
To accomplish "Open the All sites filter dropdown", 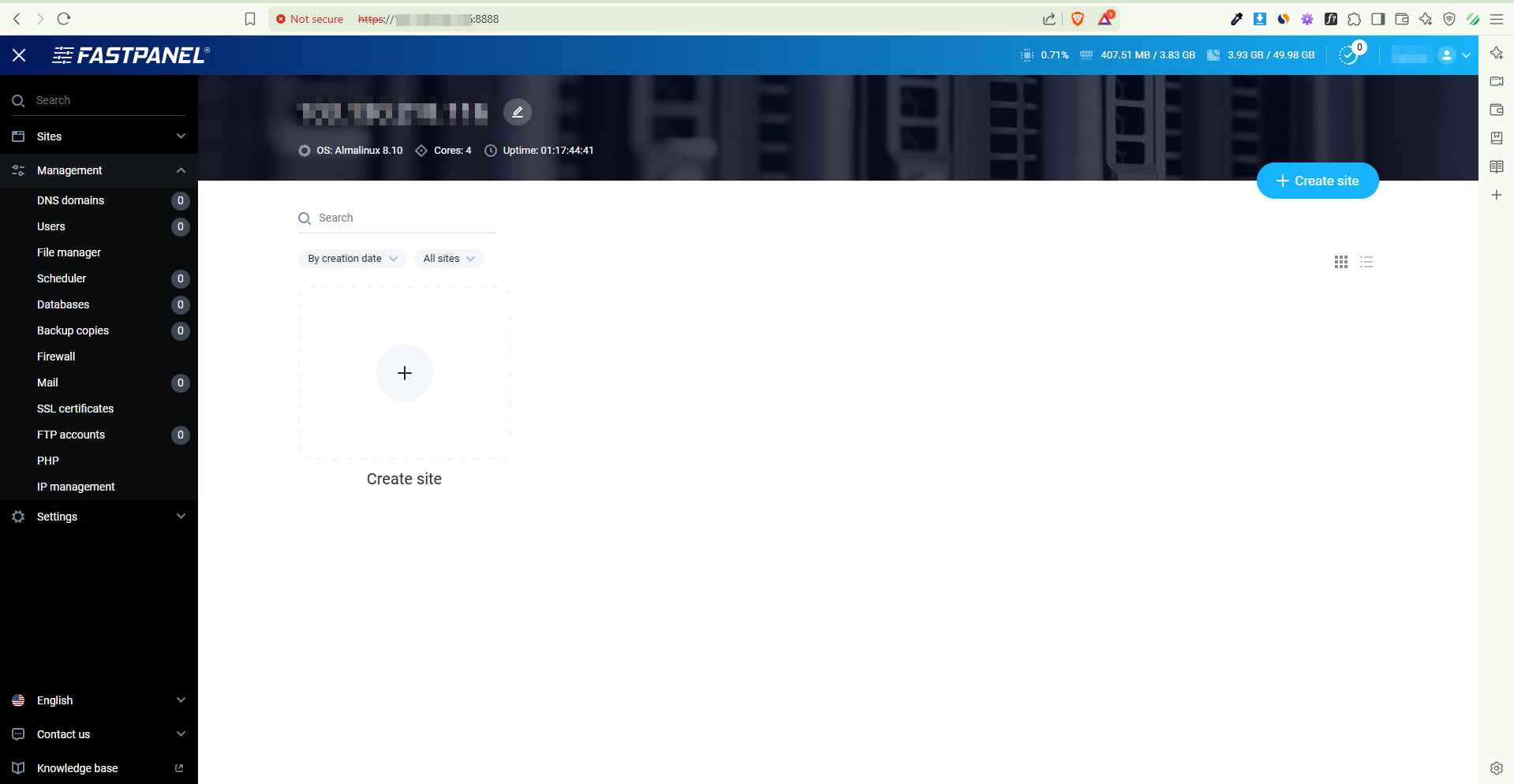I will click(448, 259).
